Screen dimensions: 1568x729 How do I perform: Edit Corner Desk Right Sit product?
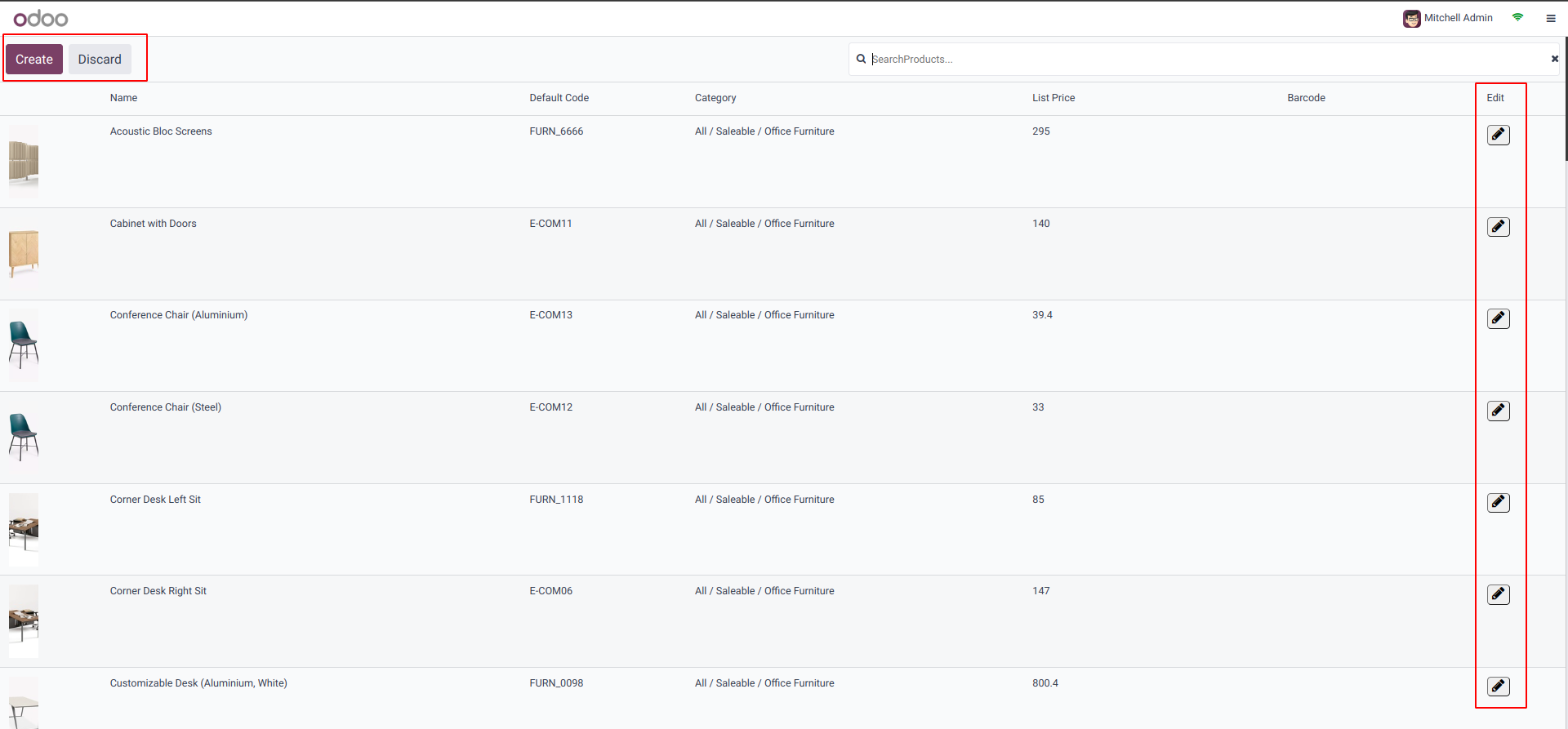tap(1498, 594)
